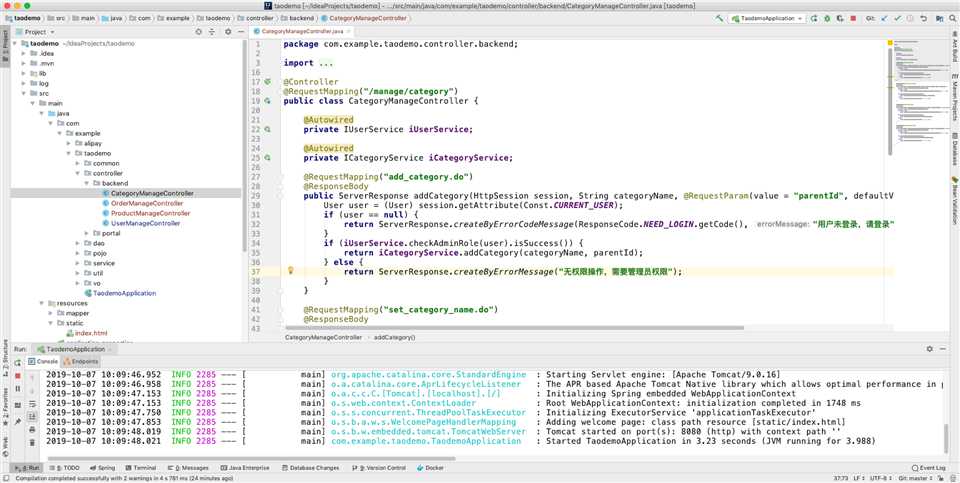Expand the common package
The width and height of the screenshot is (960, 483).
click(78, 163)
